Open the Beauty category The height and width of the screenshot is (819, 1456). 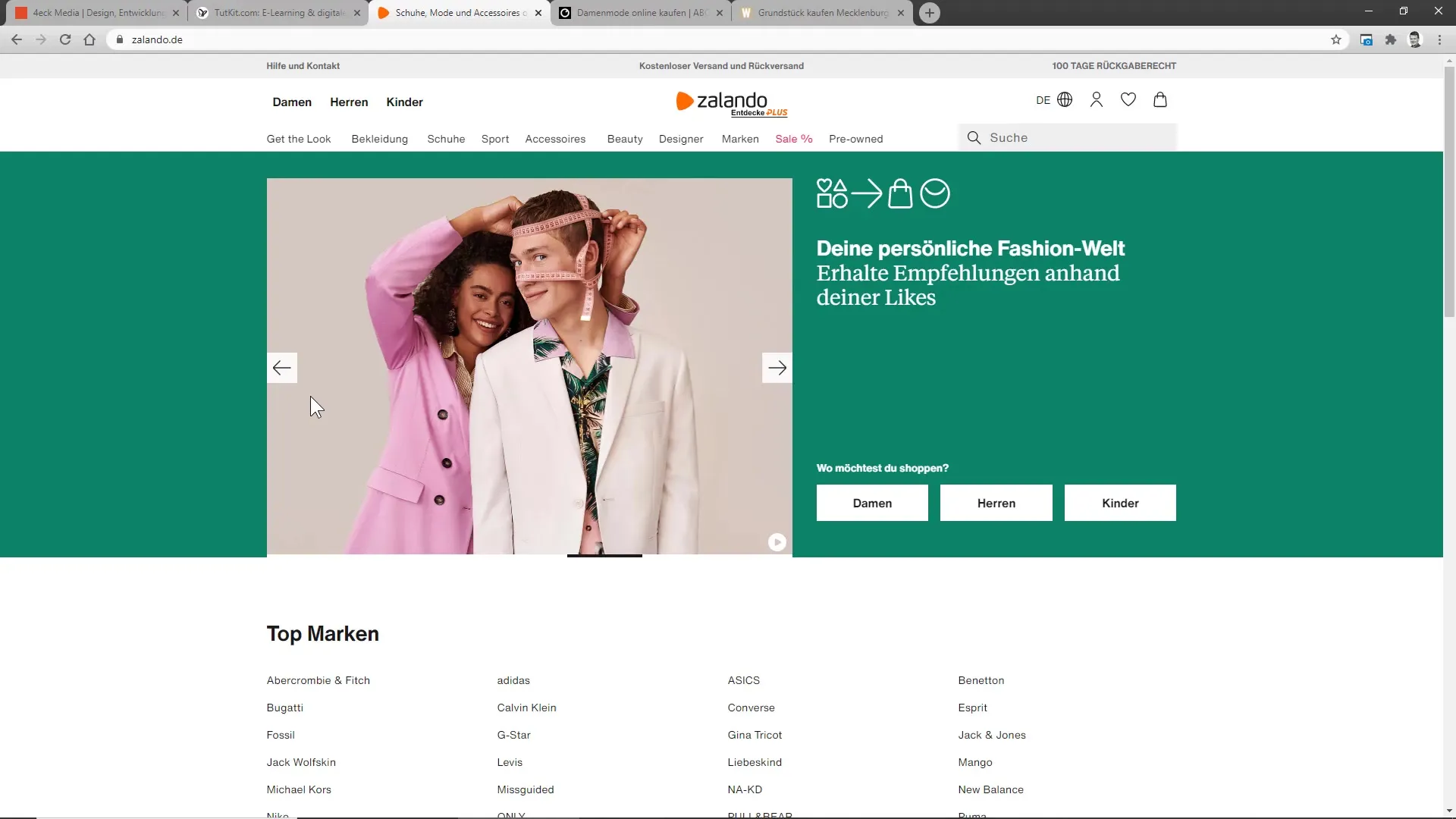(625, 139)
